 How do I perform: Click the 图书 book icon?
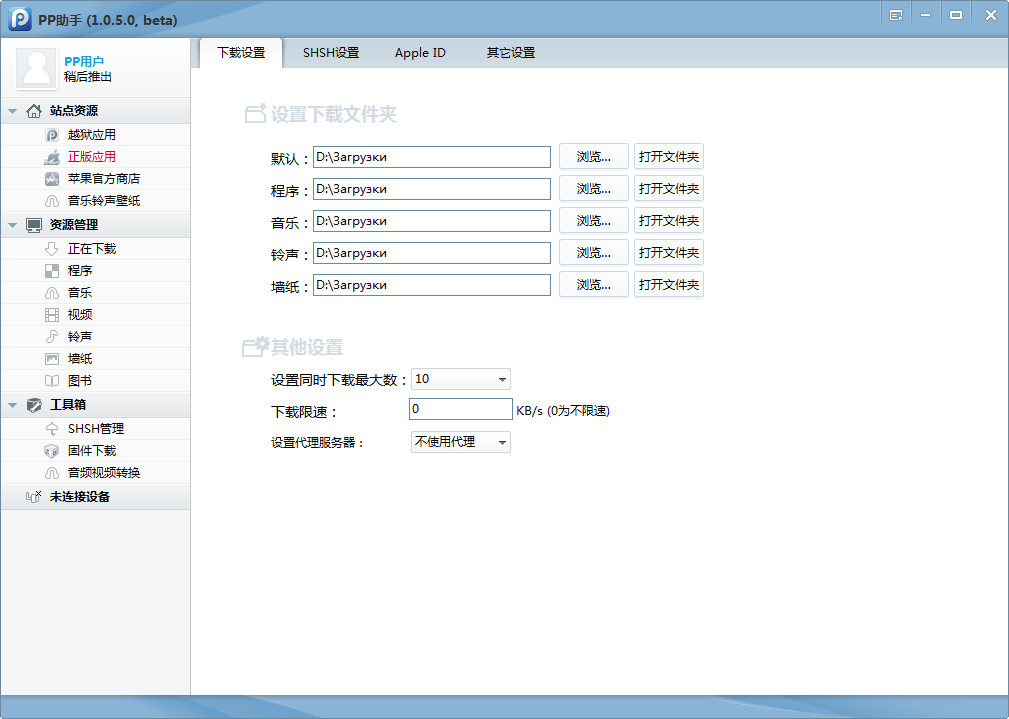click(x=52, y=381)
